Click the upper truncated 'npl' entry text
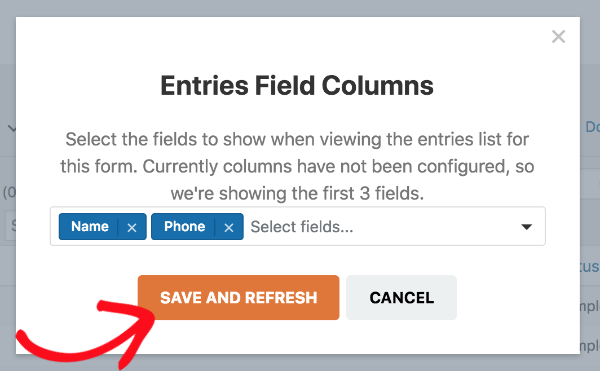 [x=590, y=306]
